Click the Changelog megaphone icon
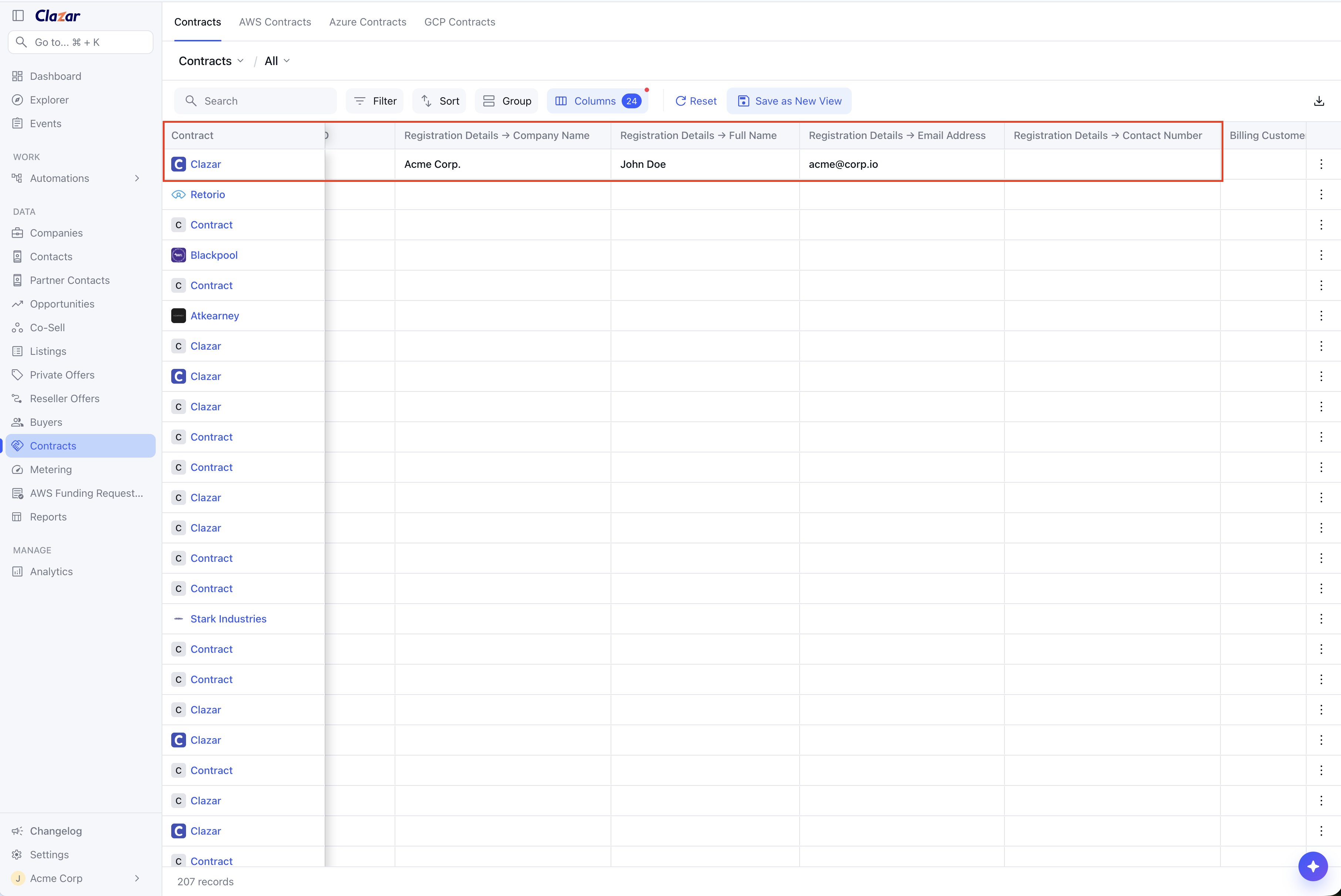Screen dimensions: 1341x896 pyautogui.click(x=17, y=831)
